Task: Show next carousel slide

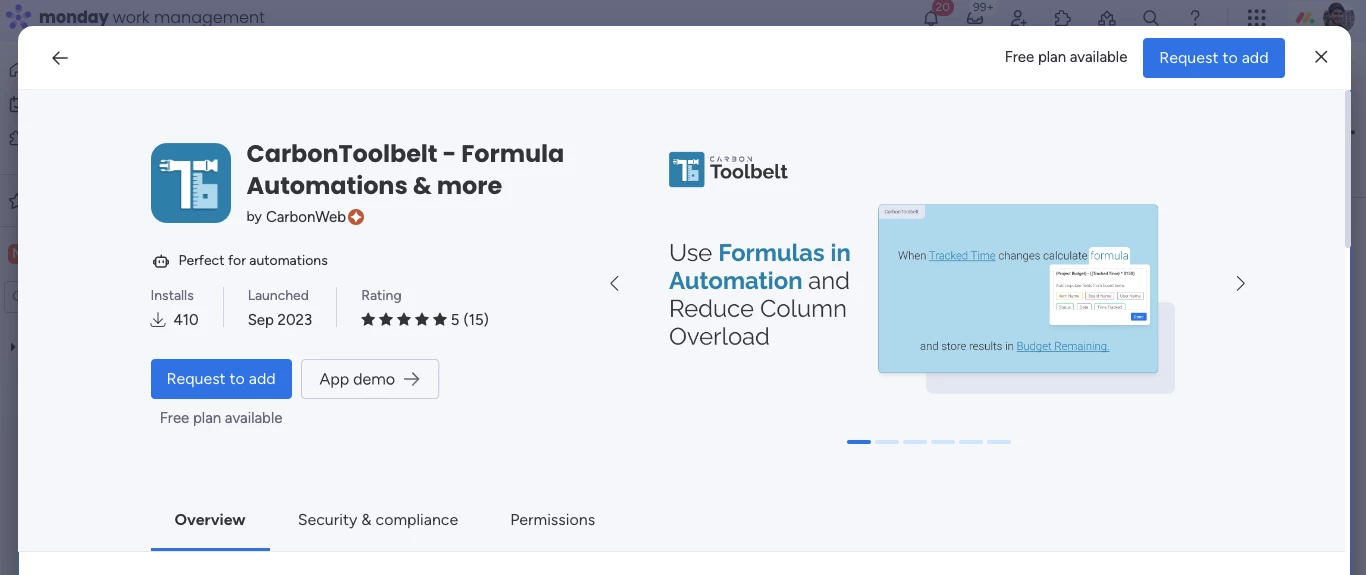Action: (1240, 284)
